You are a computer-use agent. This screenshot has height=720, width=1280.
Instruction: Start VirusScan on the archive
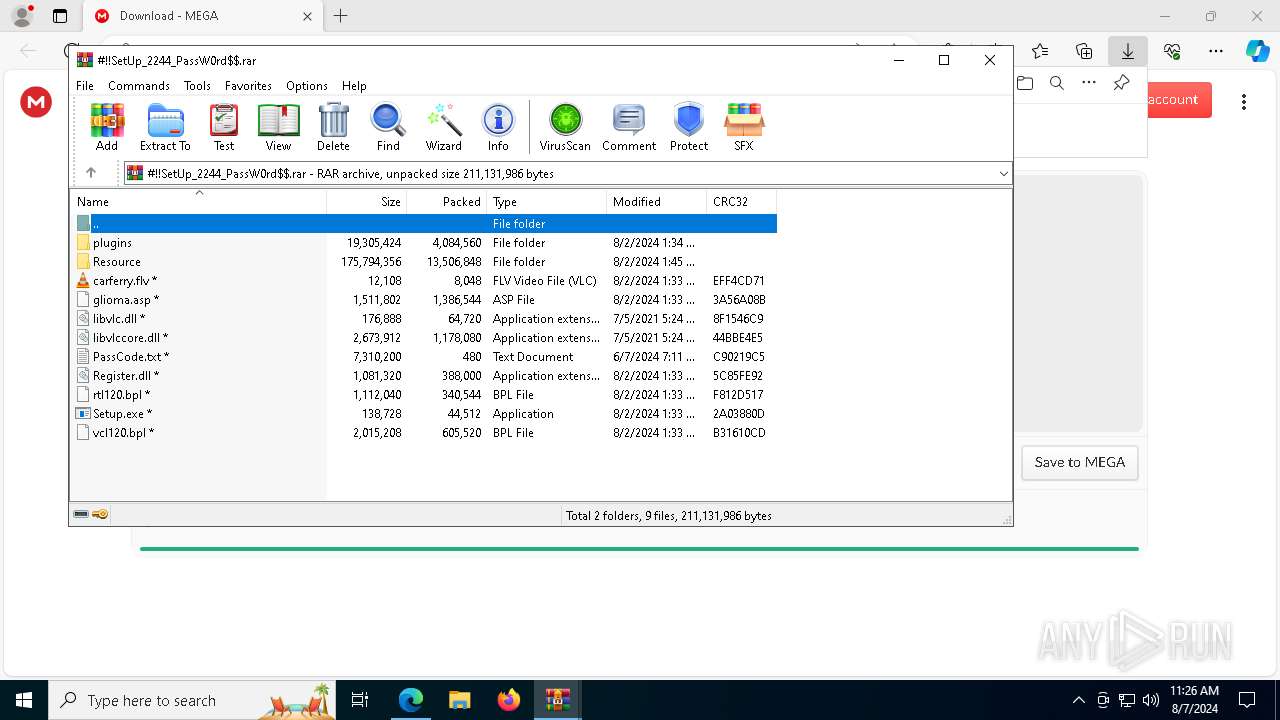[x=565, y=127]
